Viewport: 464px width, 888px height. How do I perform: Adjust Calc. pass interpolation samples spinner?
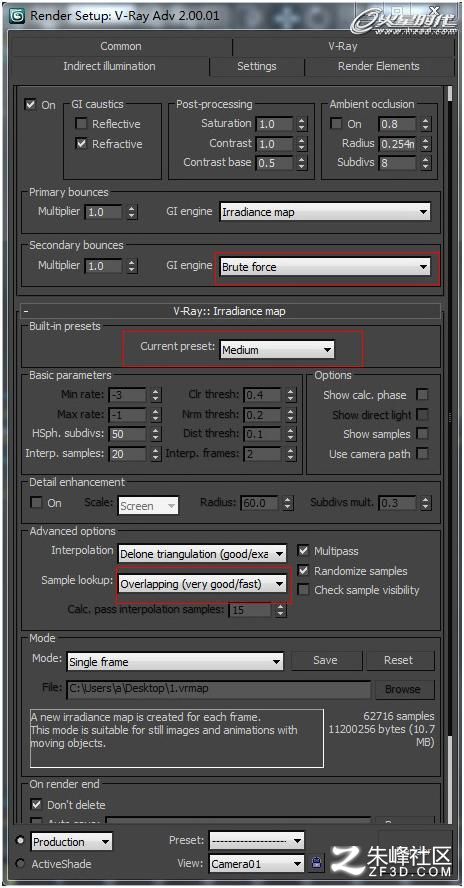280,610
